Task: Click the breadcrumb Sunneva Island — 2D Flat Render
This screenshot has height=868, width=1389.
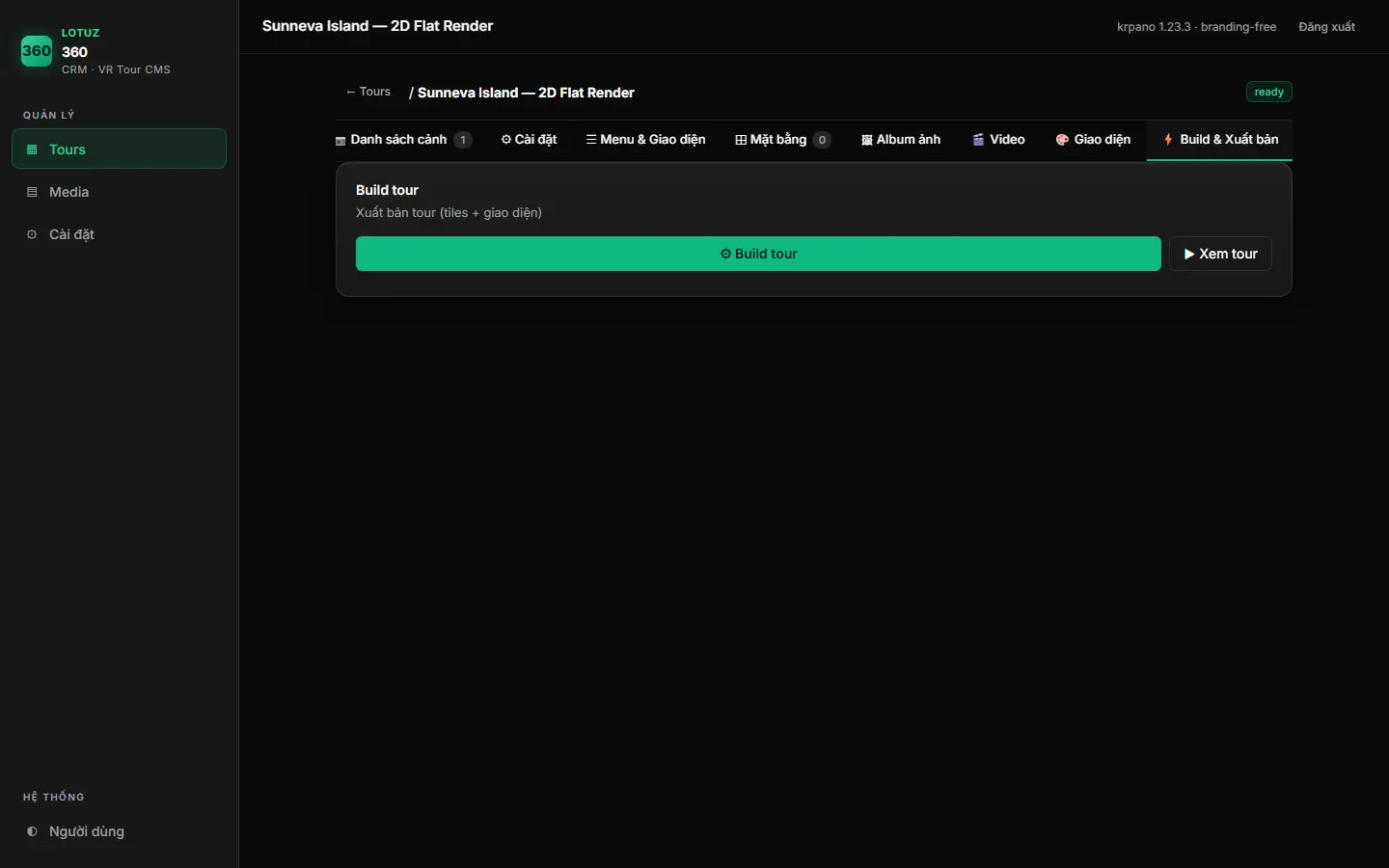Action: coord(526,93)
